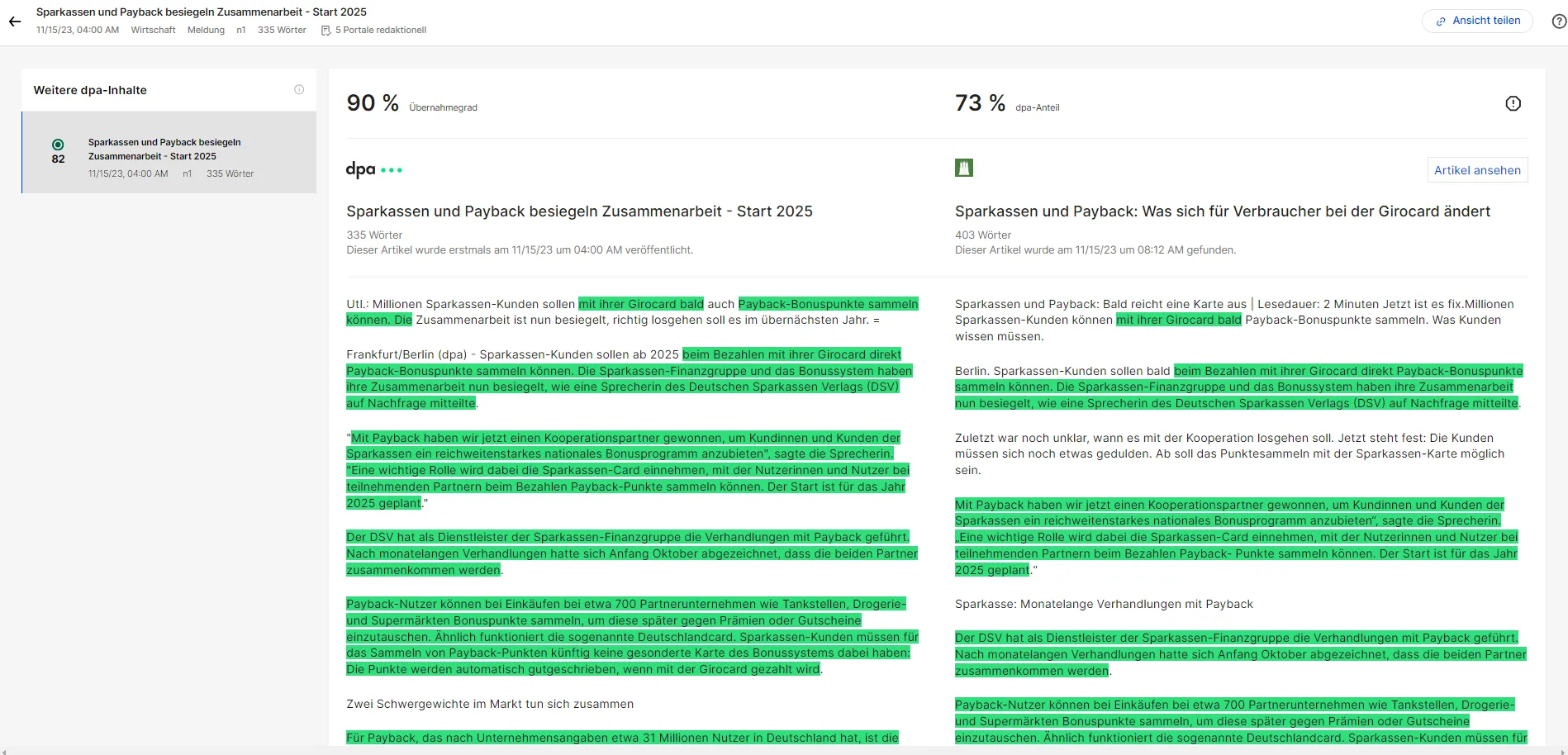
Task: Go back using the left arrow
Action: 15,21
